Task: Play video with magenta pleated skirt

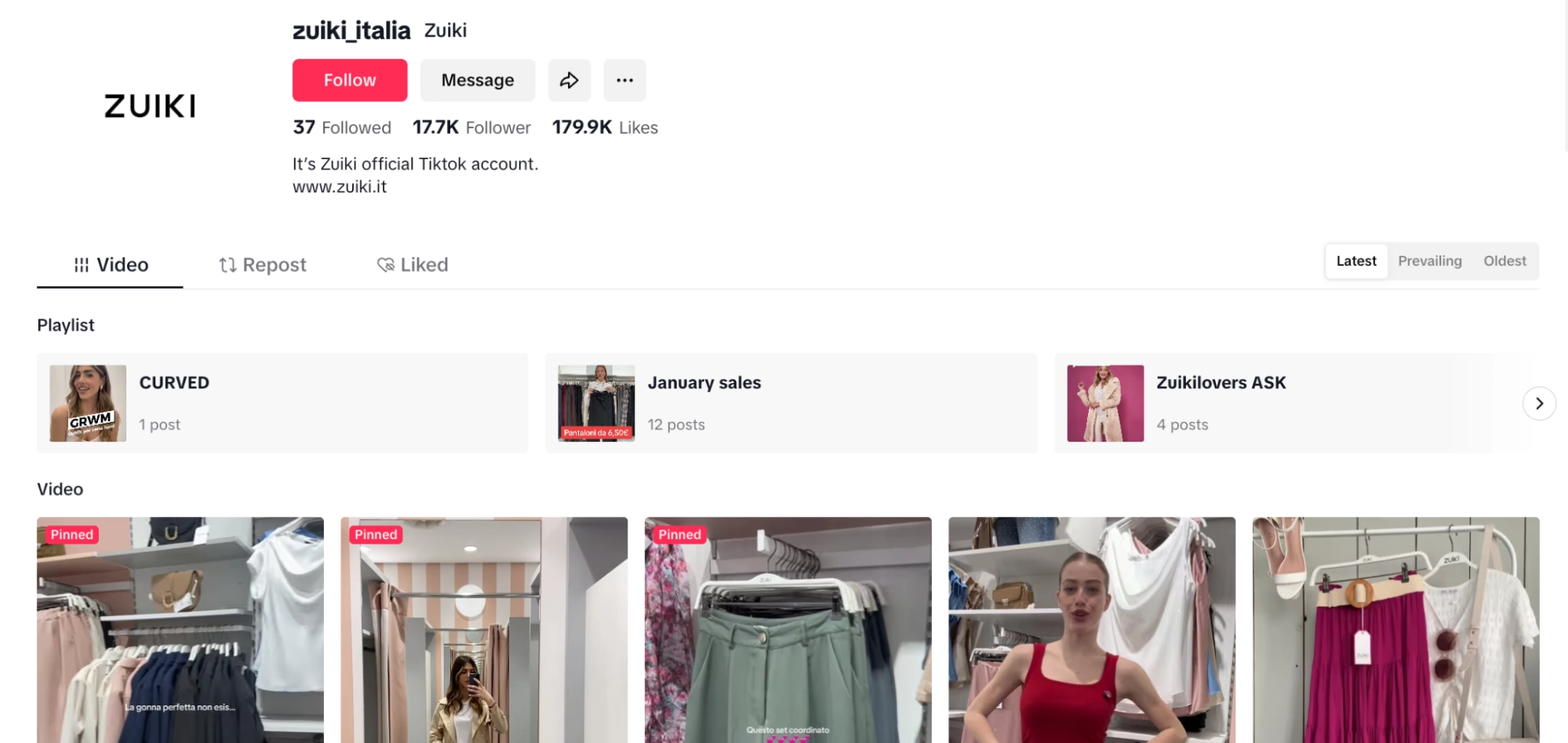Action: click(x=1395, y=630)
